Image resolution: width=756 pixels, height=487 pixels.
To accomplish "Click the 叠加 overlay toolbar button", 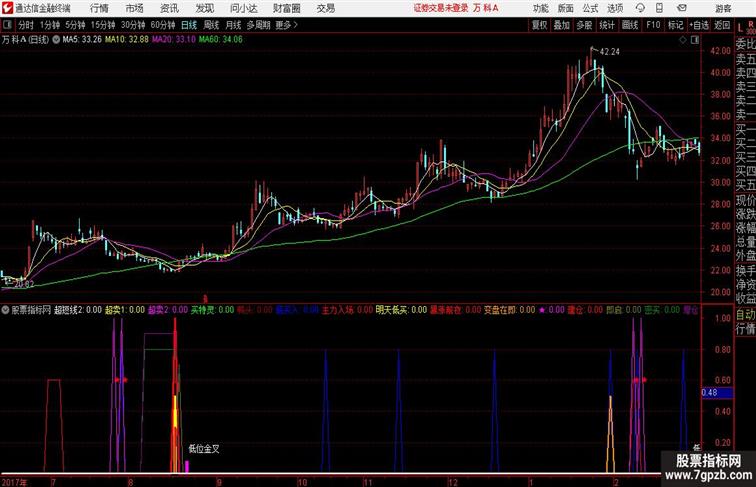I will 562,25.
